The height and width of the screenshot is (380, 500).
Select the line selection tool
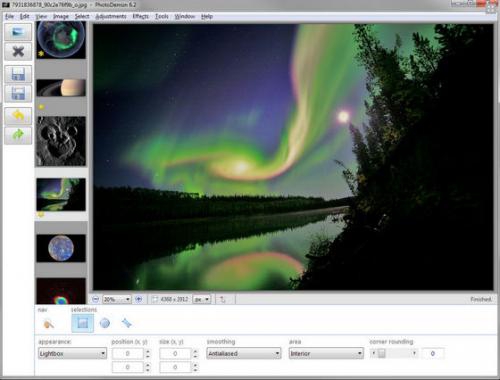[127, 323]
